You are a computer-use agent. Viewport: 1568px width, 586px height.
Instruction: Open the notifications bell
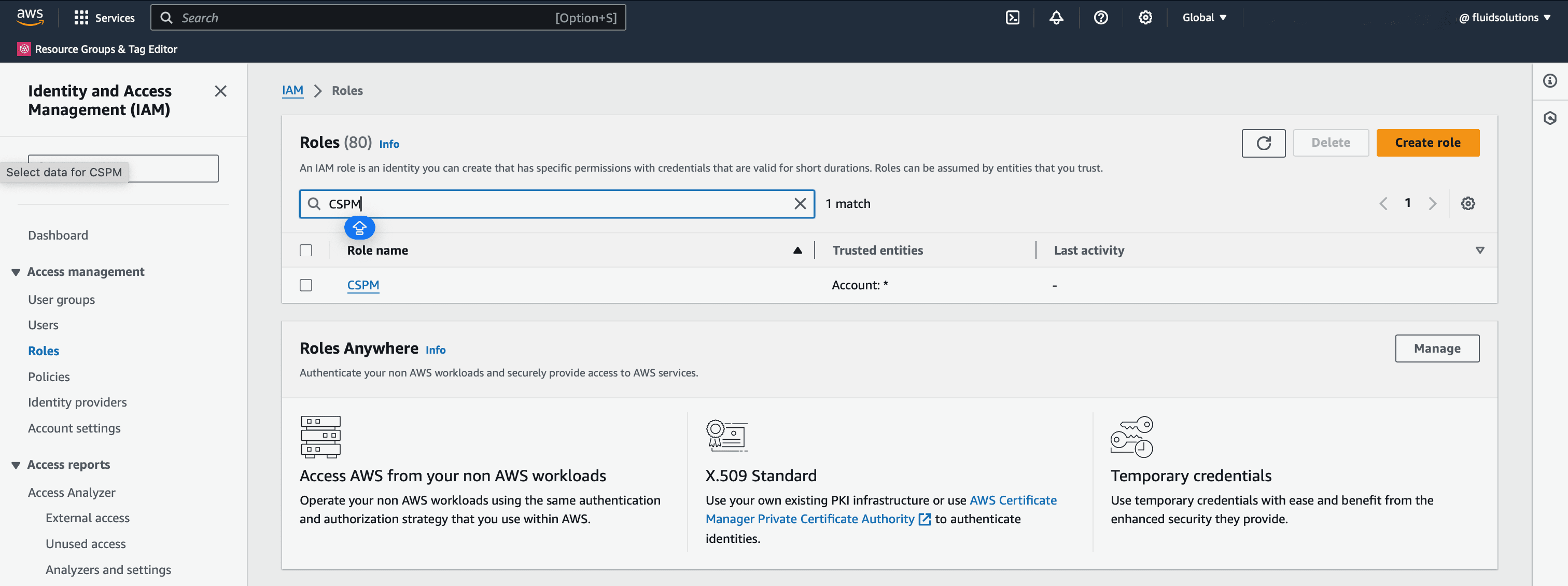point(1056,18)
